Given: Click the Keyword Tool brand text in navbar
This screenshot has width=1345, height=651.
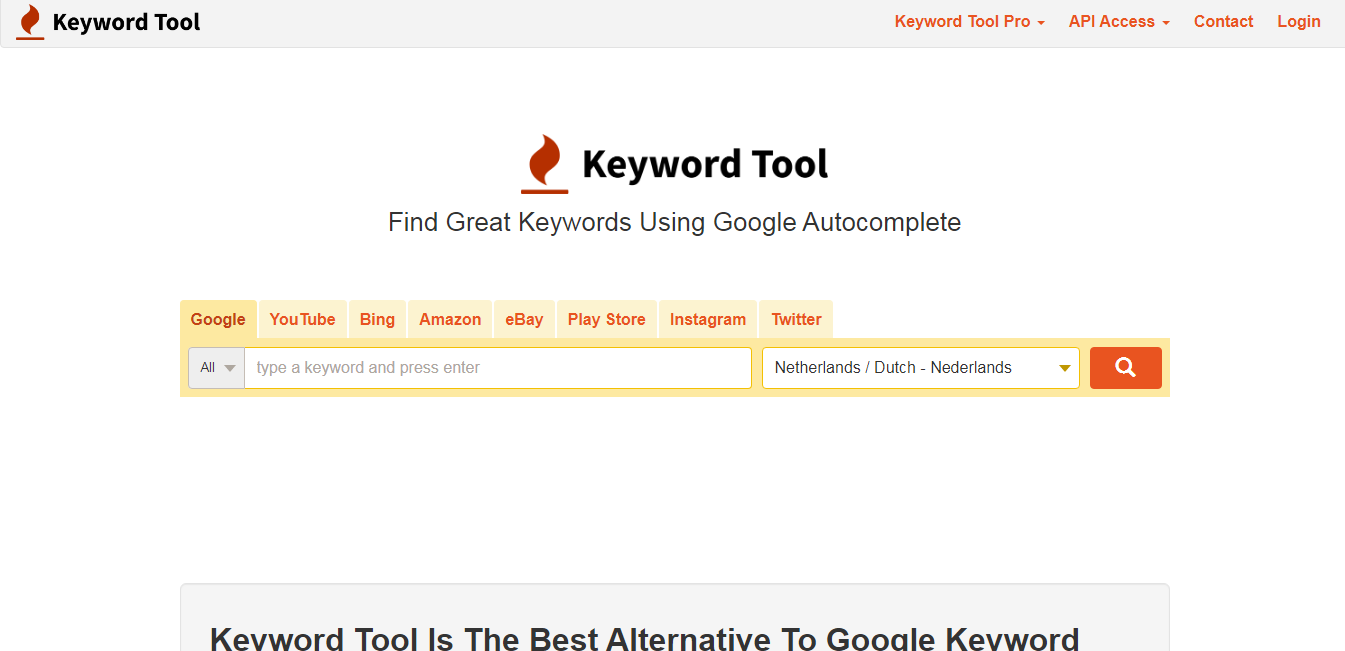Looking at the screenshot, I should tap(126, 22).
